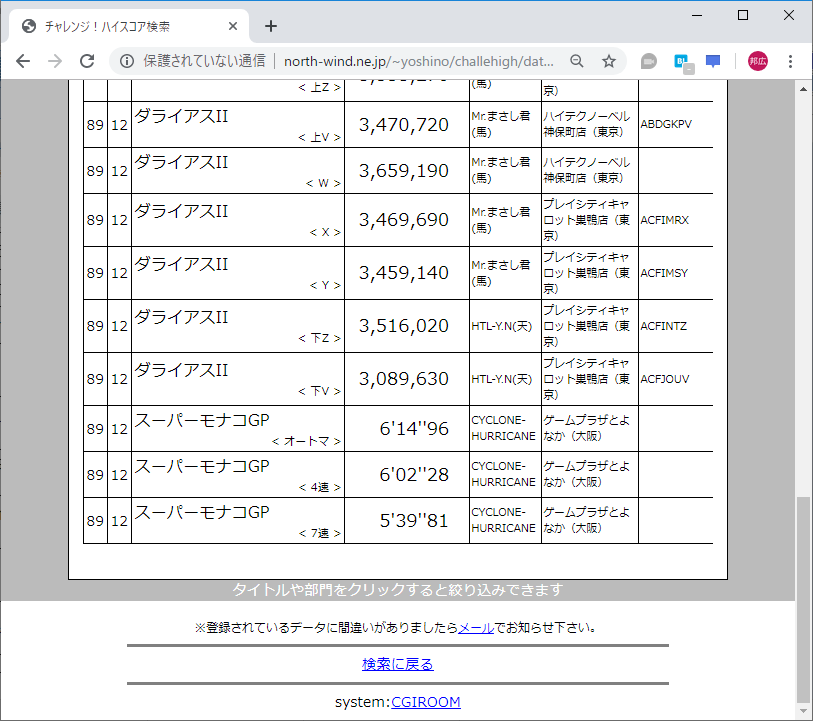Reload the high score page
Screen dimensions: 813x721
pyautogui.click(x=88, y=61)
